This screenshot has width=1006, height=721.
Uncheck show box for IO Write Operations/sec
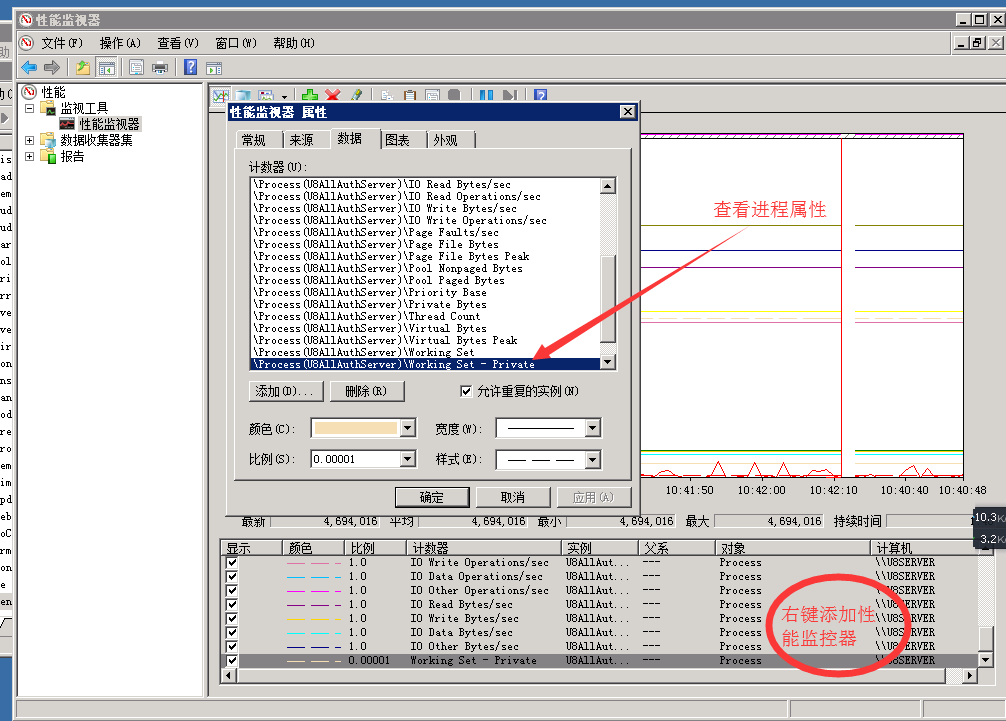coord(232,563)
